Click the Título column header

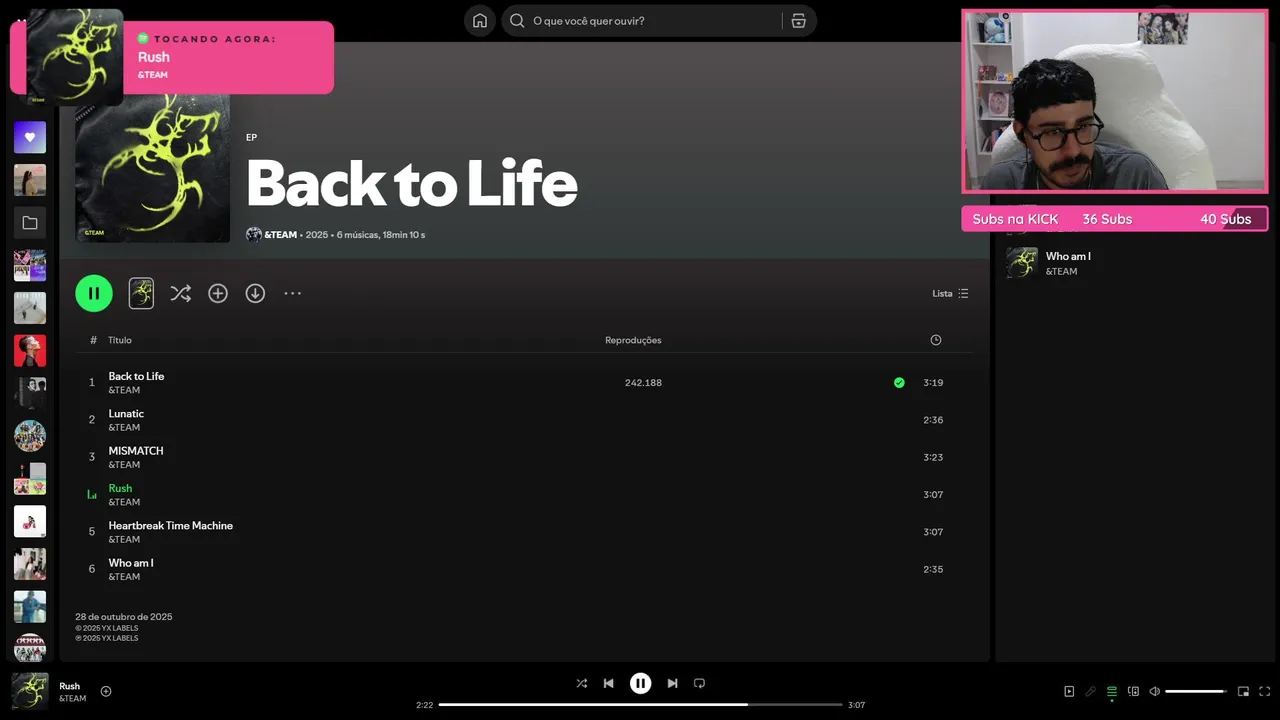[x=120, y=340]
